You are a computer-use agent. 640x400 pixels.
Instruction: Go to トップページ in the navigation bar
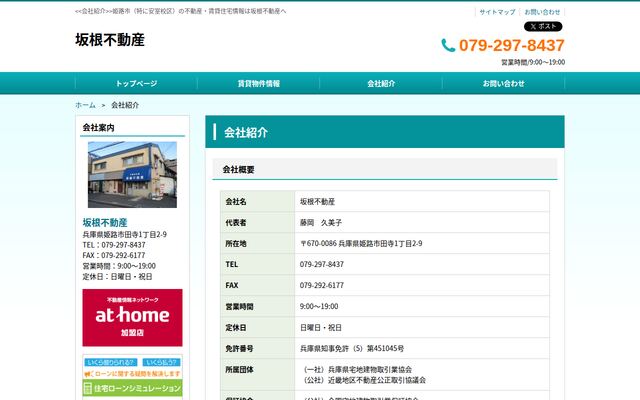click(136, 83)
